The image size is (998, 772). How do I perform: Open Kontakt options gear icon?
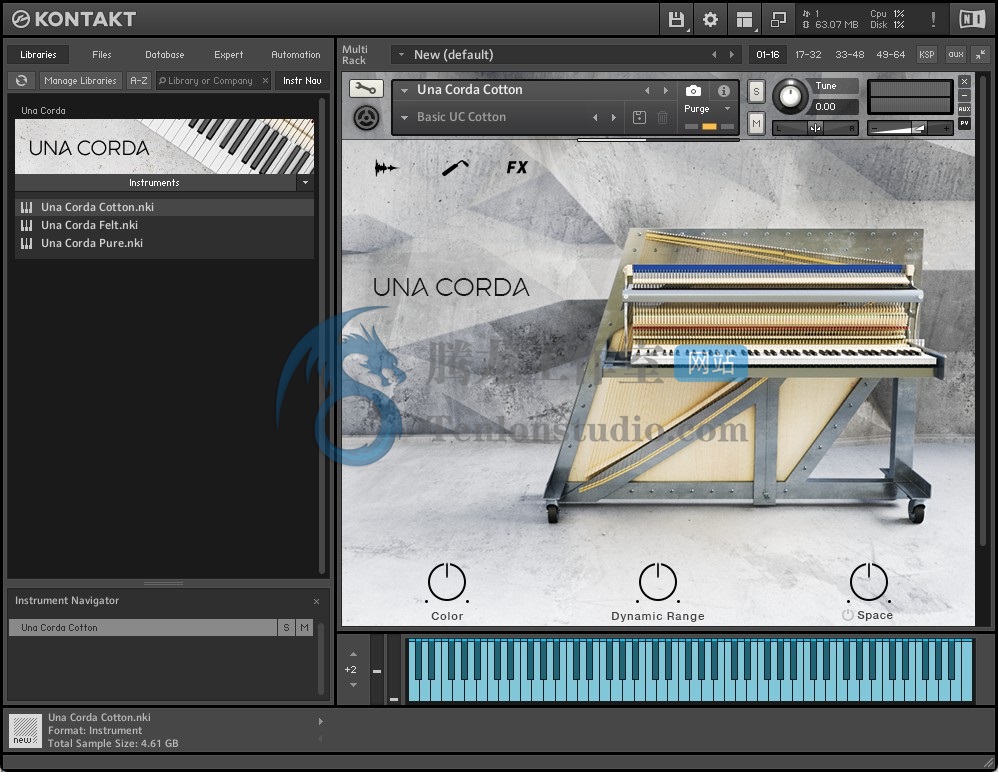710,20
